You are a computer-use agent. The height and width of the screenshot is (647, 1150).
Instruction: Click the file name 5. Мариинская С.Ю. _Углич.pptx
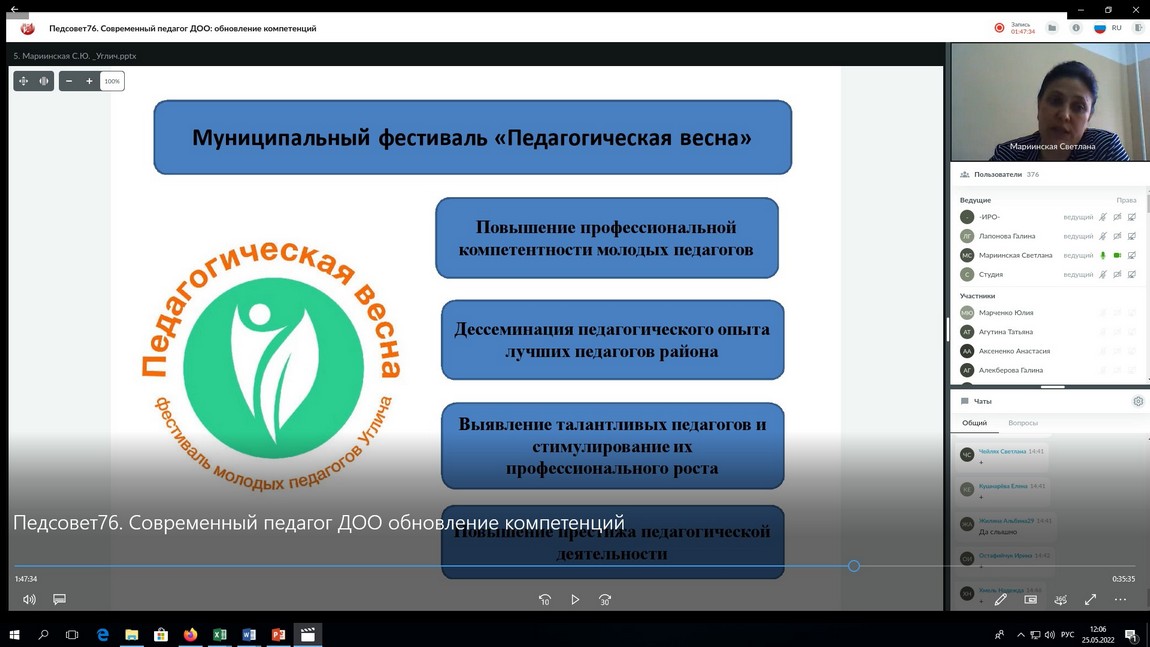(75, 56)
